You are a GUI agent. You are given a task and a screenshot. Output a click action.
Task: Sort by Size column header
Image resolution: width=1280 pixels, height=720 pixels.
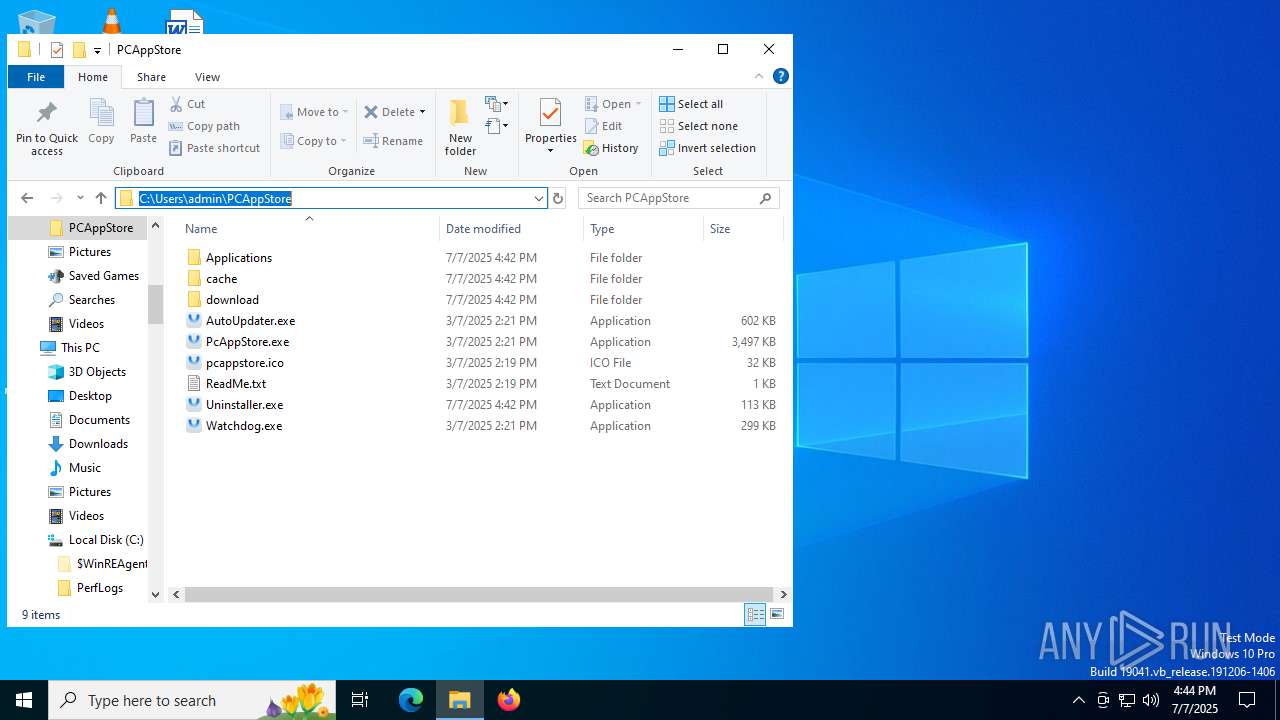(743, 229)
